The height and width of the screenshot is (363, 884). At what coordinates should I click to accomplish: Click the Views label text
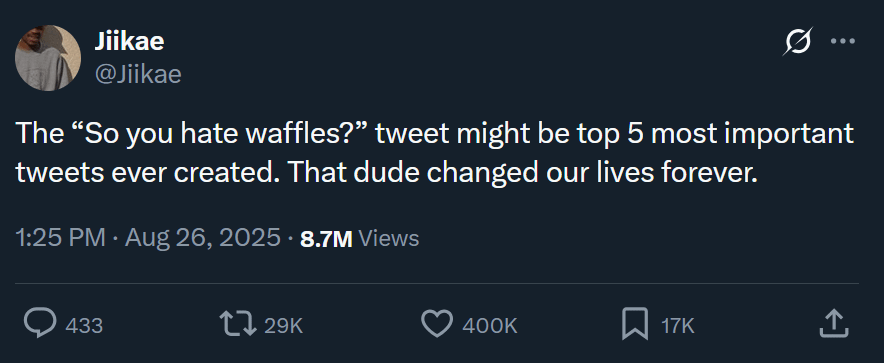[388, 238]
